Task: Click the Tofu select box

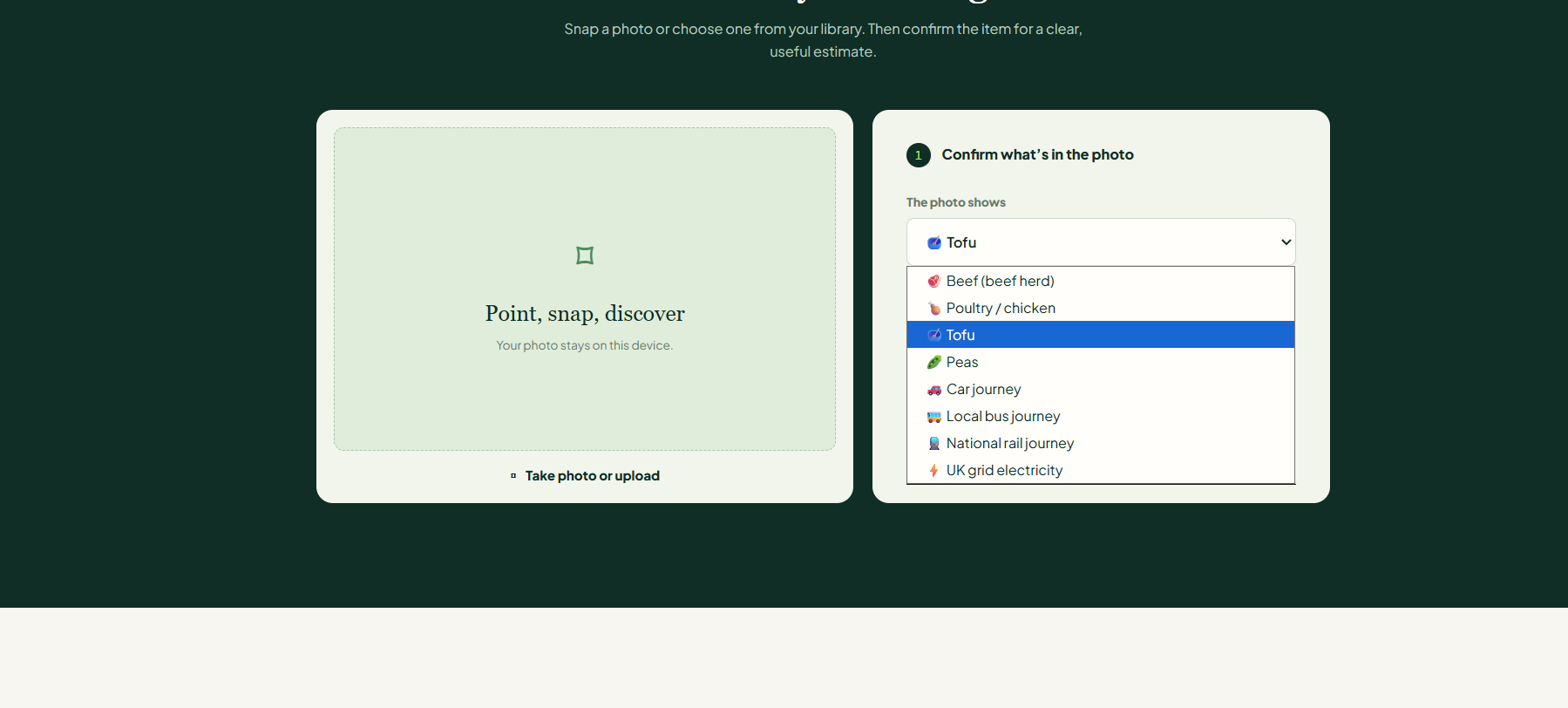Action: [1101, 242]
